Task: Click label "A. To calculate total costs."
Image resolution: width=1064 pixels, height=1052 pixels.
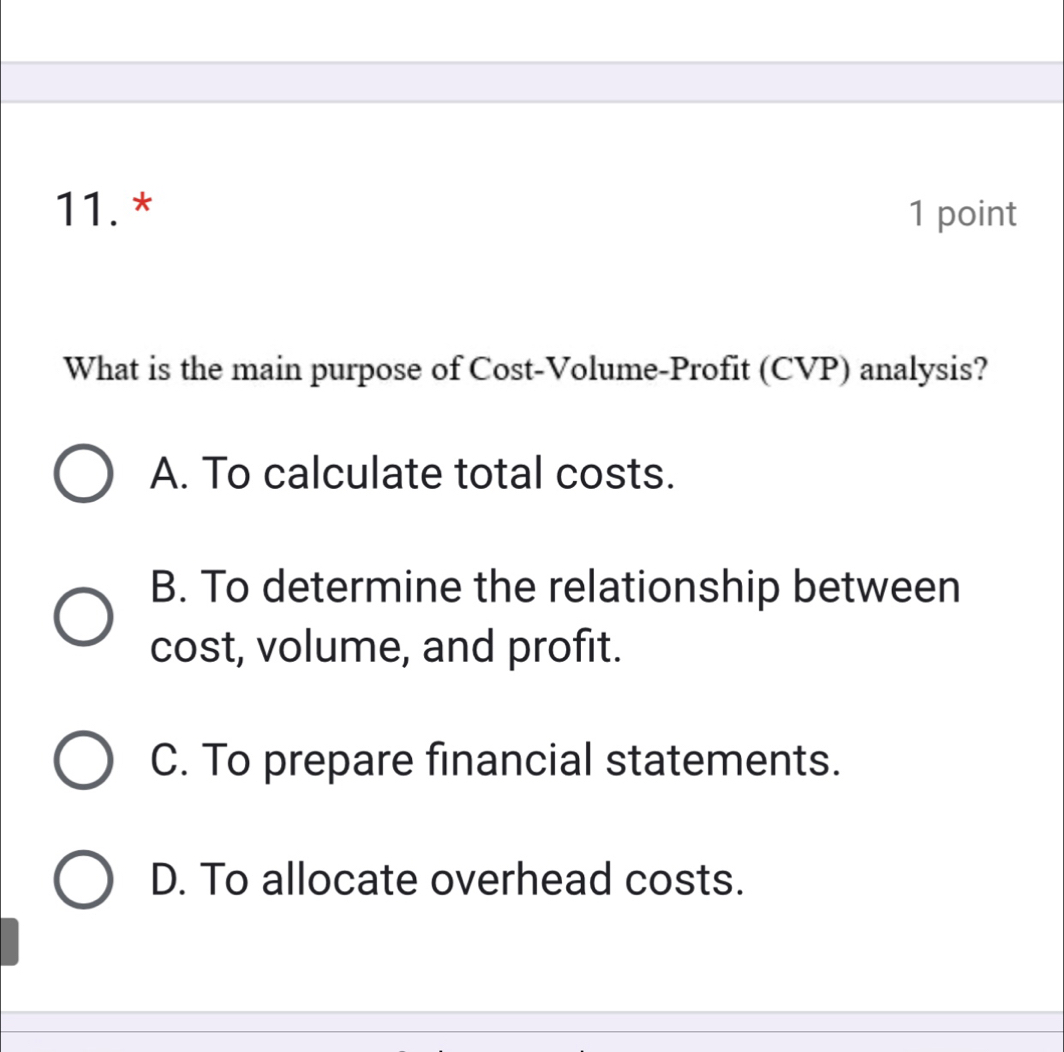Action: click(x=410, y=473)
